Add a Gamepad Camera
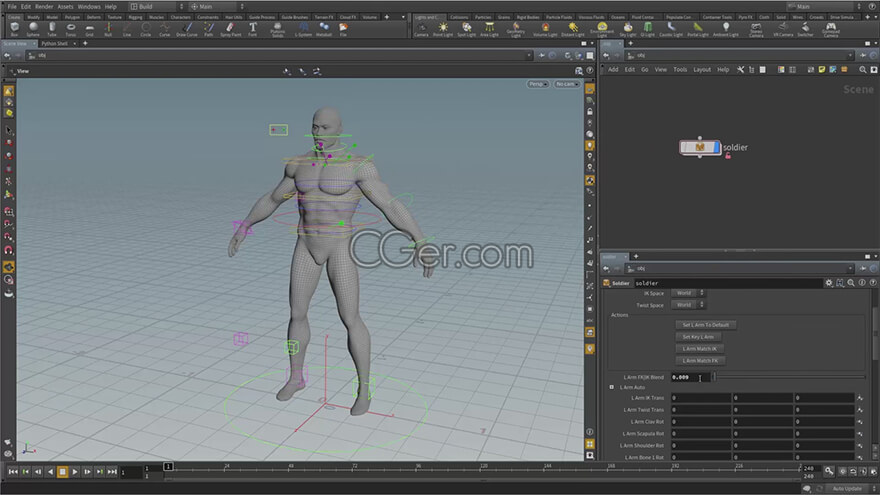880x495 pixels. 831,29
